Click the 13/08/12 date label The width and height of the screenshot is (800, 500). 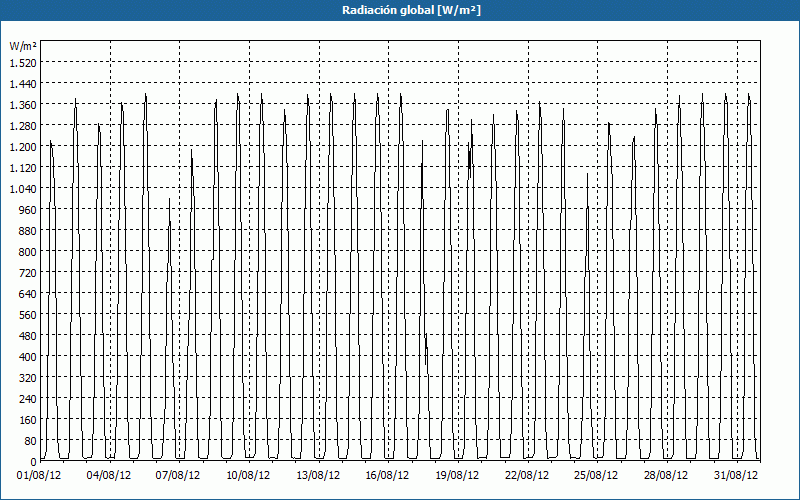point(318,475)
